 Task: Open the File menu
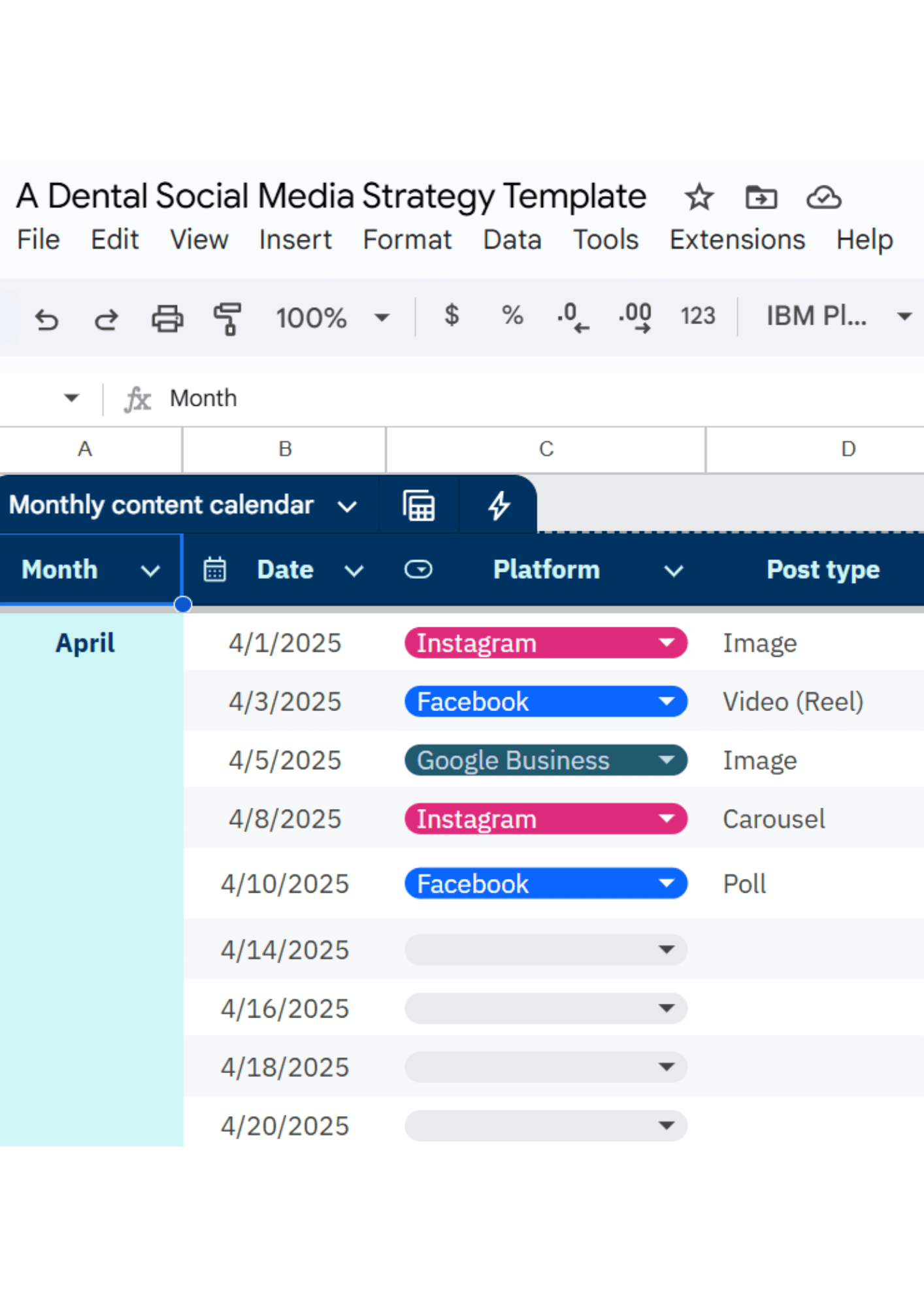click(x=39, y=240)
